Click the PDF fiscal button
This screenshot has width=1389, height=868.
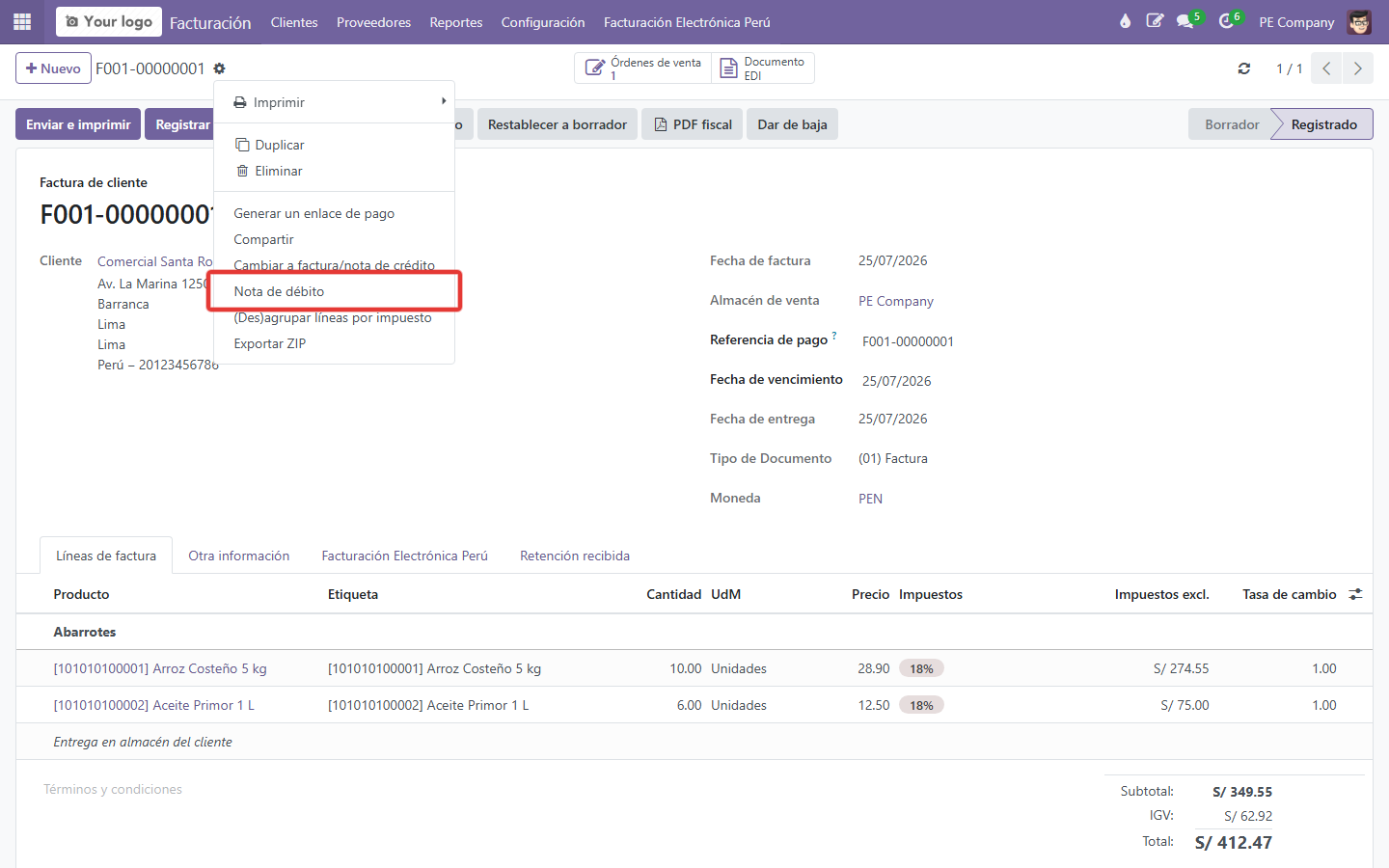(x=693, y=124)
